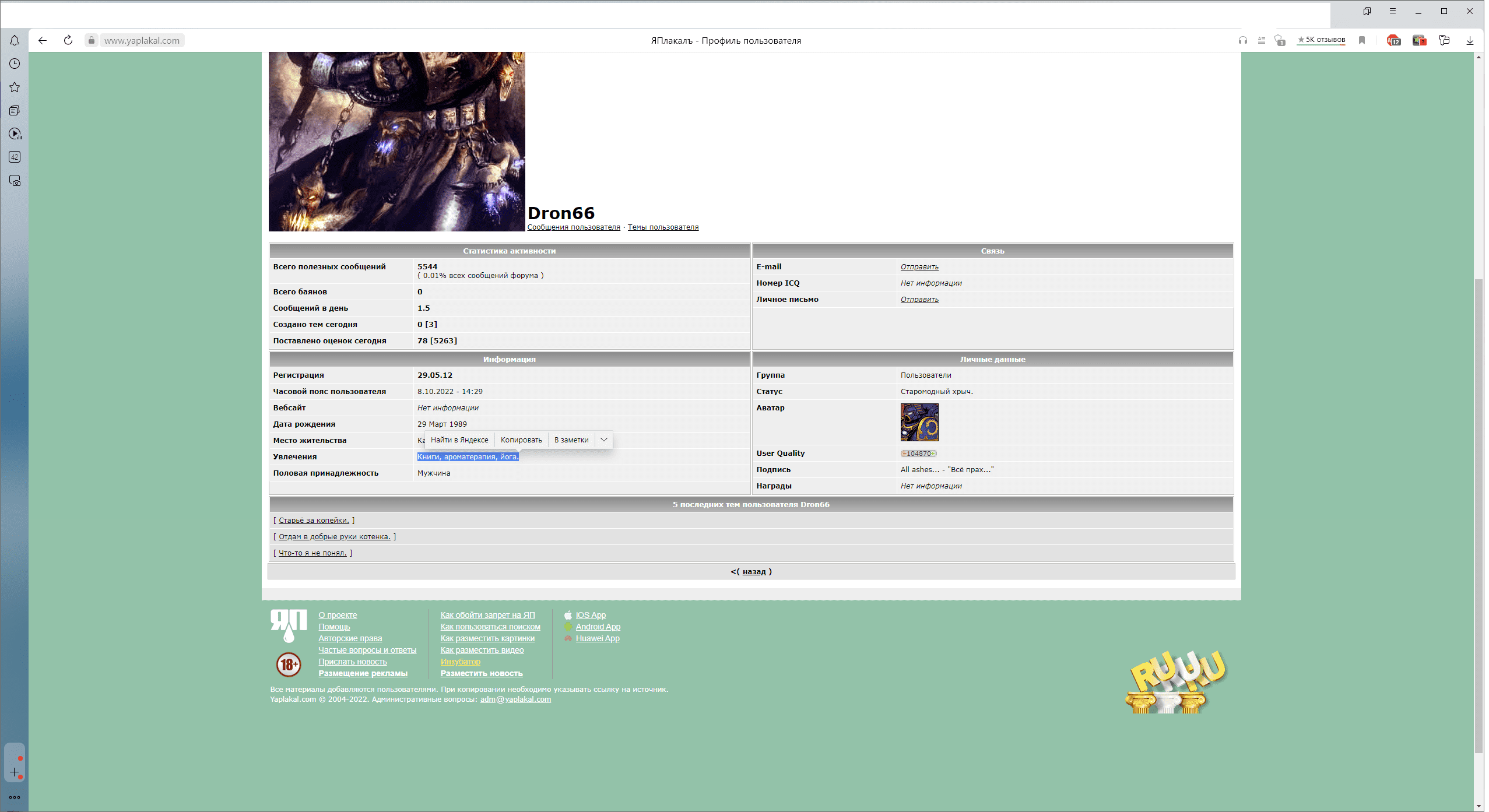Open 'Как обойти запрет на ЯП' link
Viewport: 1489px width, 812px height.
487,615
